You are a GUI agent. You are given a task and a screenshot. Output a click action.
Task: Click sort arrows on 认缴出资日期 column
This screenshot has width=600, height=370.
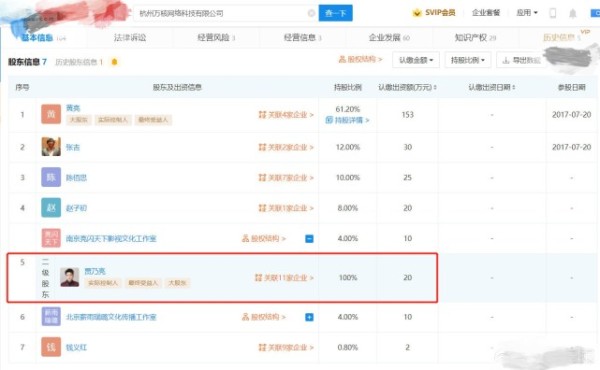pos(514,88)
